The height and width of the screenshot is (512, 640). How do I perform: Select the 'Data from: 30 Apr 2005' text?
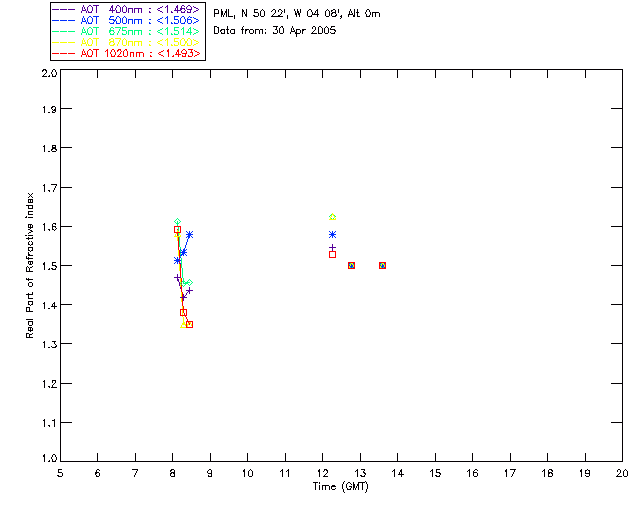[275, 31]
